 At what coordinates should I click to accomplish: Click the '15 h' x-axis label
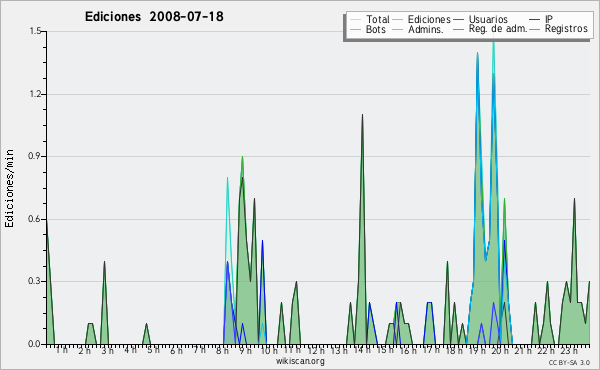pyautogui.click(x=385, y=350)
